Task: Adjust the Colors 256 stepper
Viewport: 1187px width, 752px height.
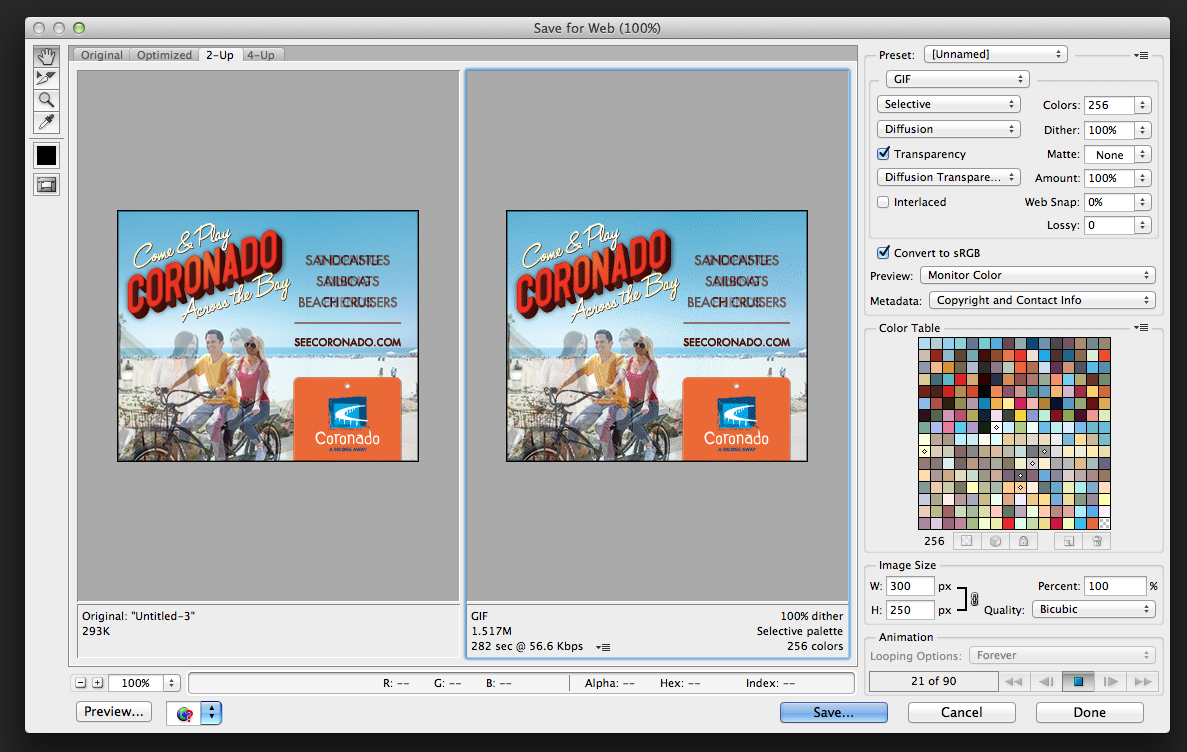Action: [1143, 105]
